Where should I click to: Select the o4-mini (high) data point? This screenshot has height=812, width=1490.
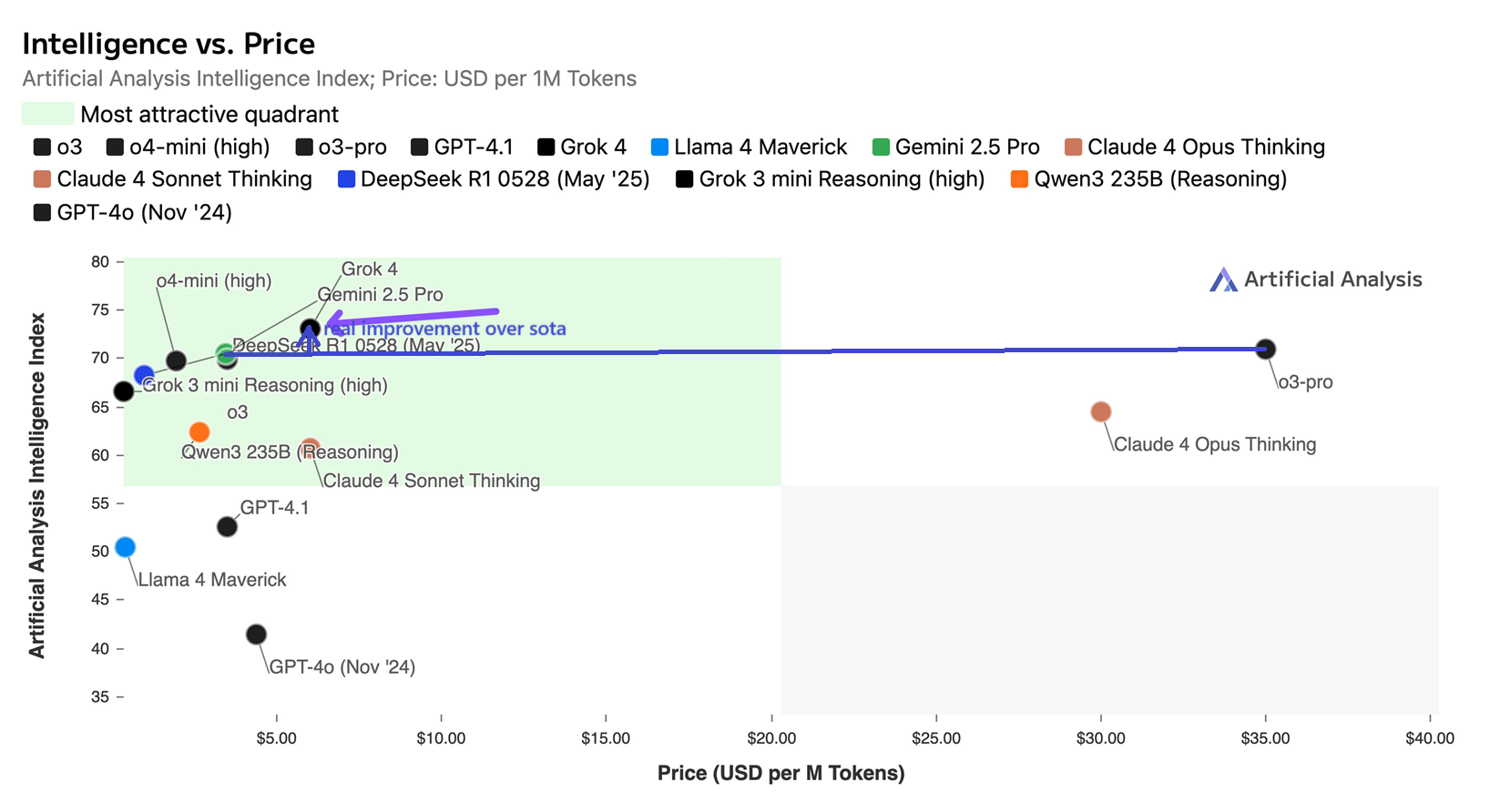click(177, 361)
